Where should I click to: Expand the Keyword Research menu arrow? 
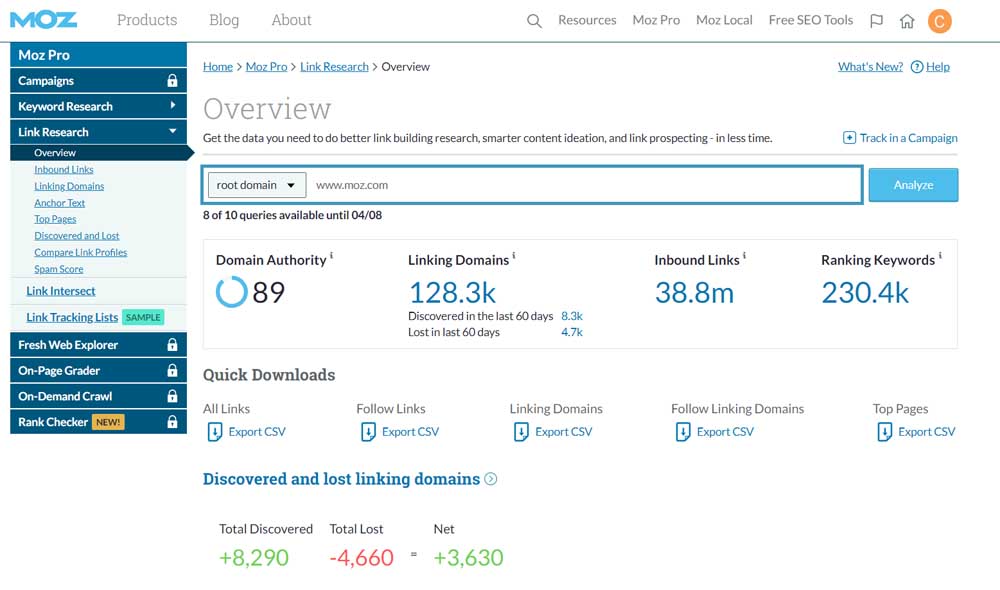tap(172, 105)
